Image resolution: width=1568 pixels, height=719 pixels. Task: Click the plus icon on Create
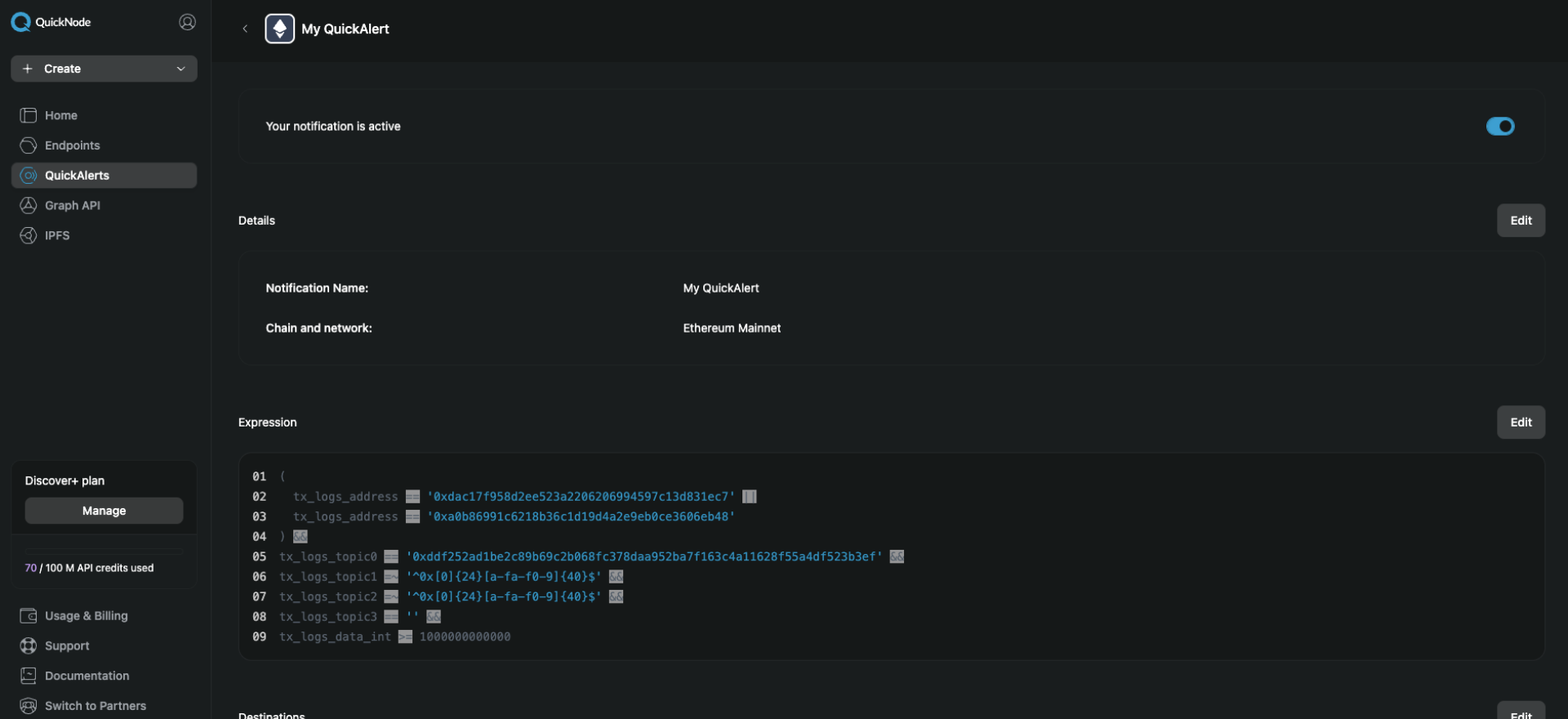tap(28, 69)
